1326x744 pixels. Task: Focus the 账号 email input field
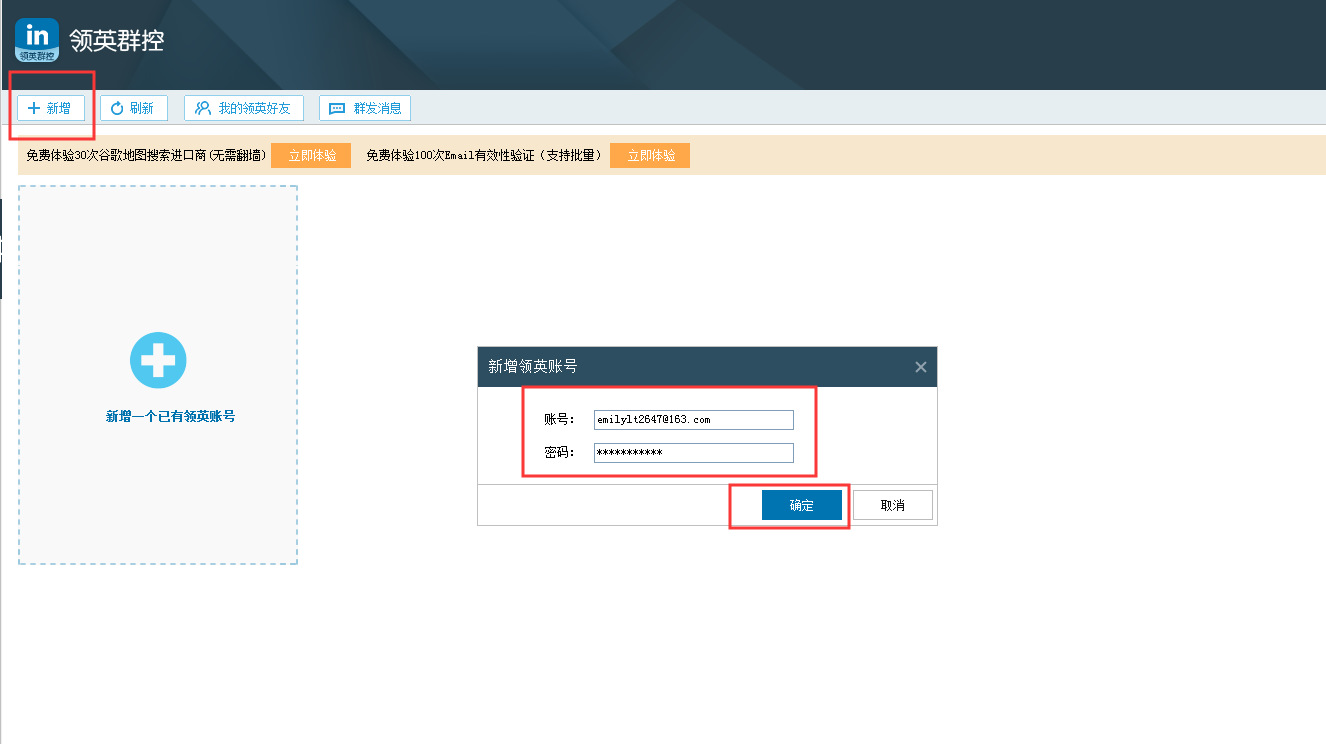pyautogui.click(x=693, y=420)
